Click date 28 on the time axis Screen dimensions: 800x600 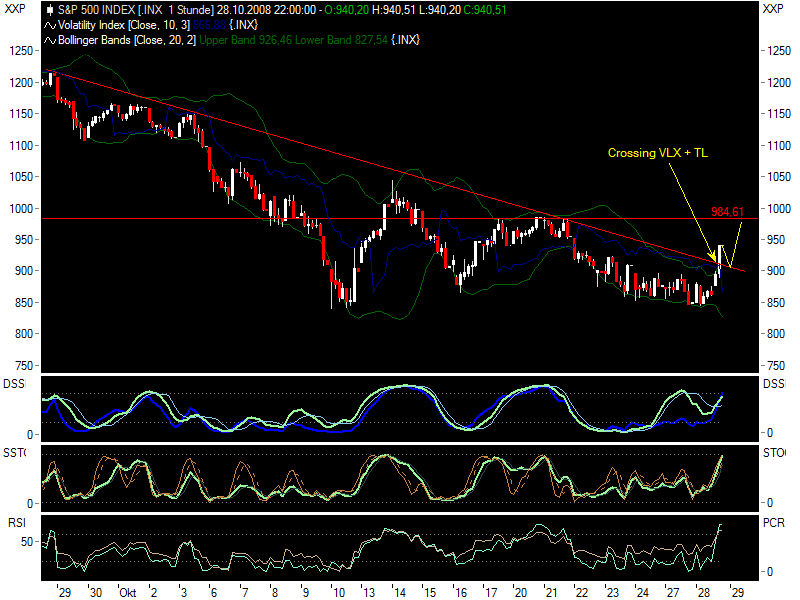pos(704,593)
